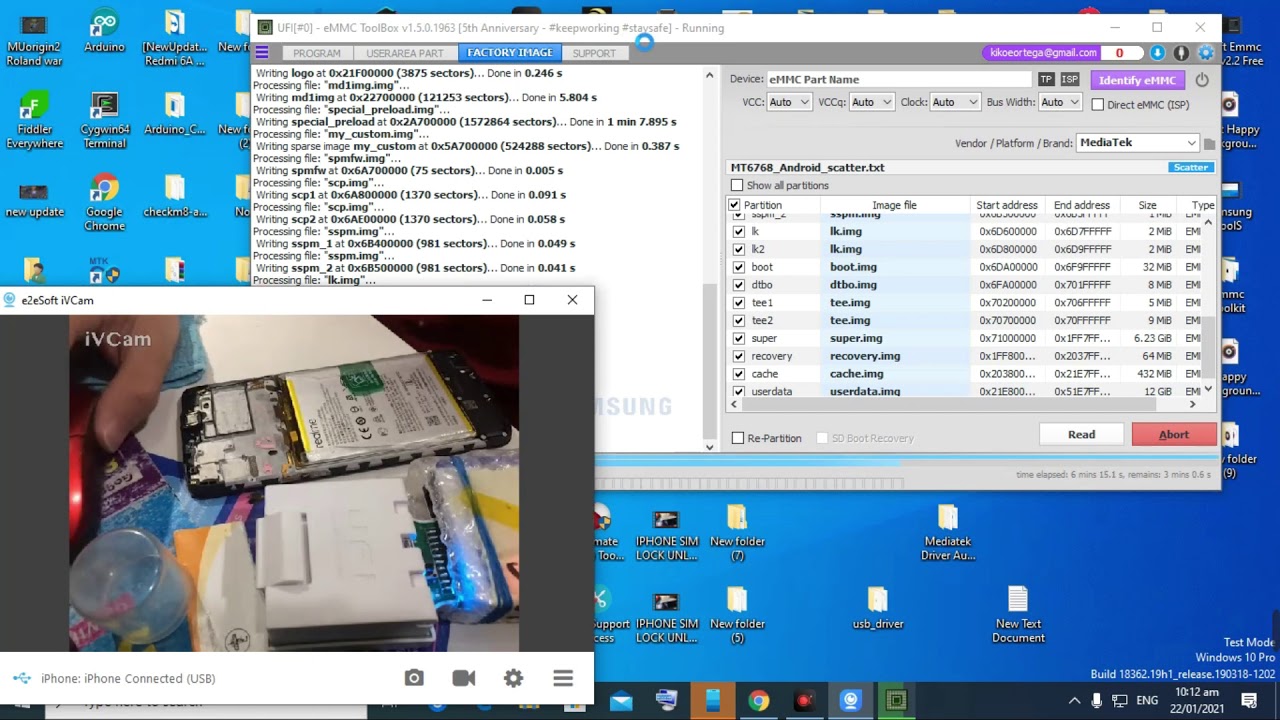Image resolution: width=1280 pixels, height=720 pixels.
Task: Click the folder icon beside MediaTek brand
Action: (1209, 144)
